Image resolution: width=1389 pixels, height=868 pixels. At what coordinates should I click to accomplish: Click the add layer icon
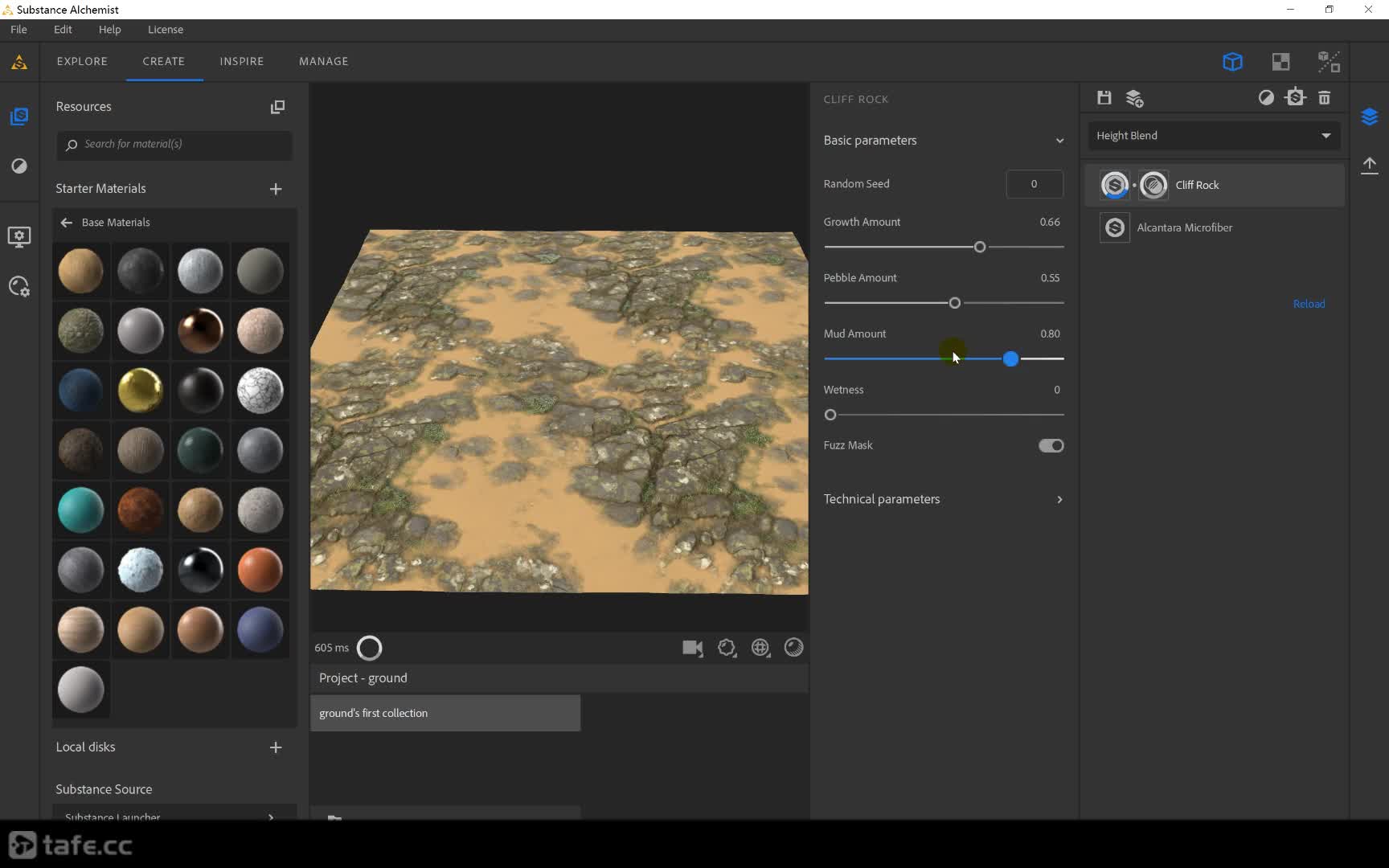tap(1134, 98)
